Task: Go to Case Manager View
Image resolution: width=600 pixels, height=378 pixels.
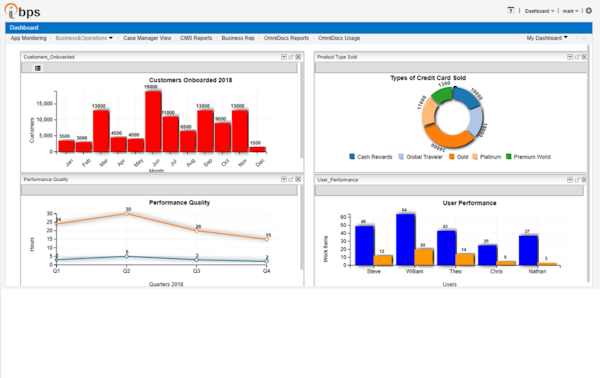Action: pos(147,38)
